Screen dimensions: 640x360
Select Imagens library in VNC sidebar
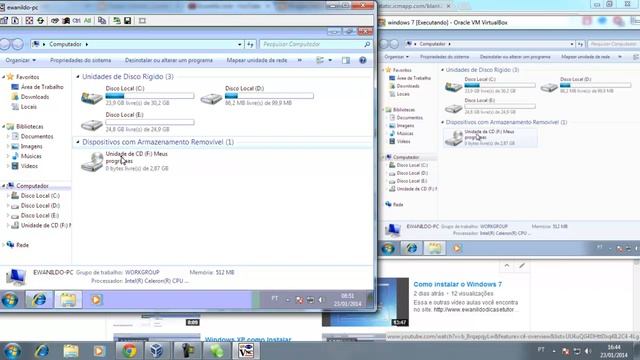pyautogui.click(x=31, y=146)
